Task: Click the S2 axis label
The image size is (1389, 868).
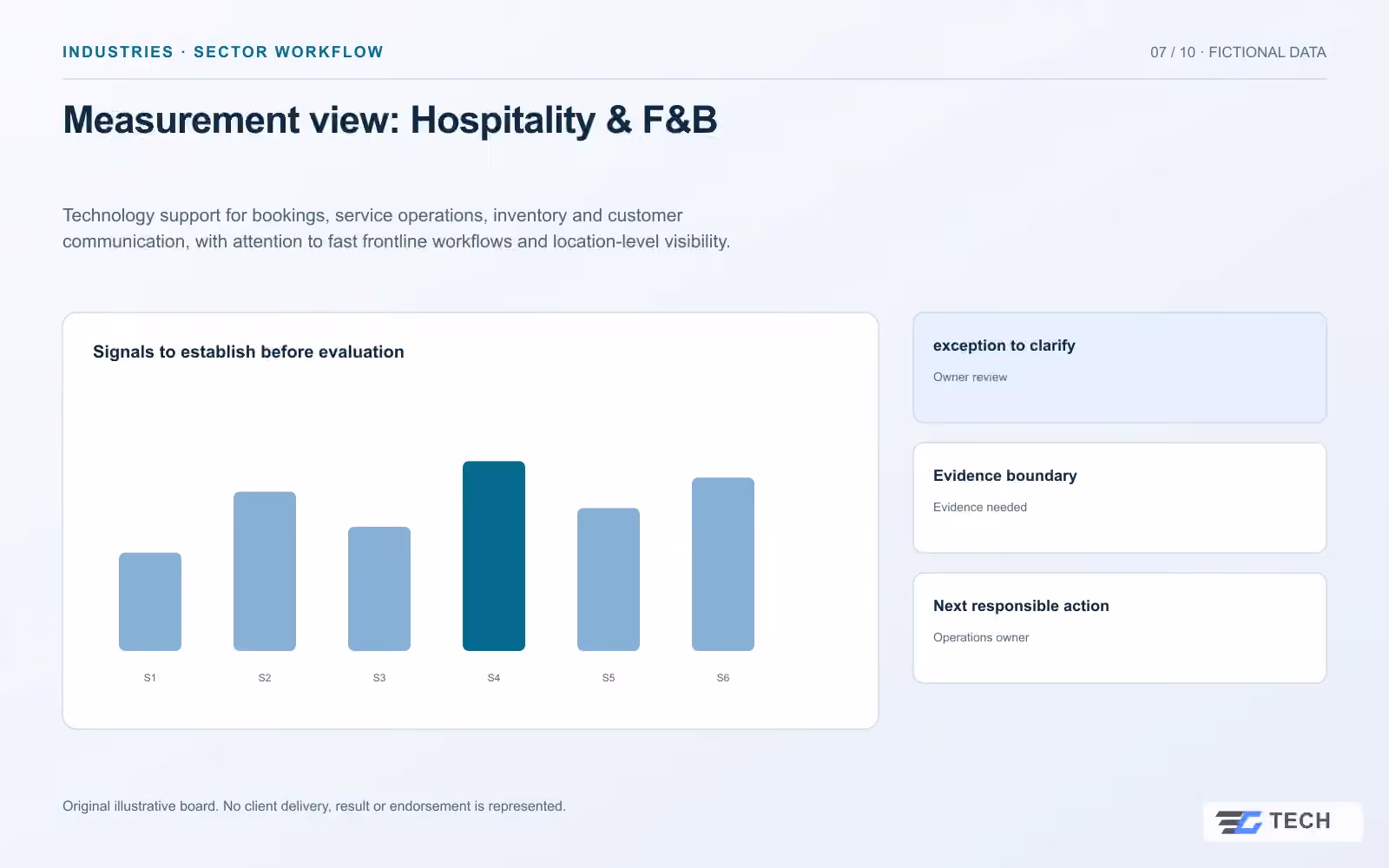Action: (x=265, y=678)
